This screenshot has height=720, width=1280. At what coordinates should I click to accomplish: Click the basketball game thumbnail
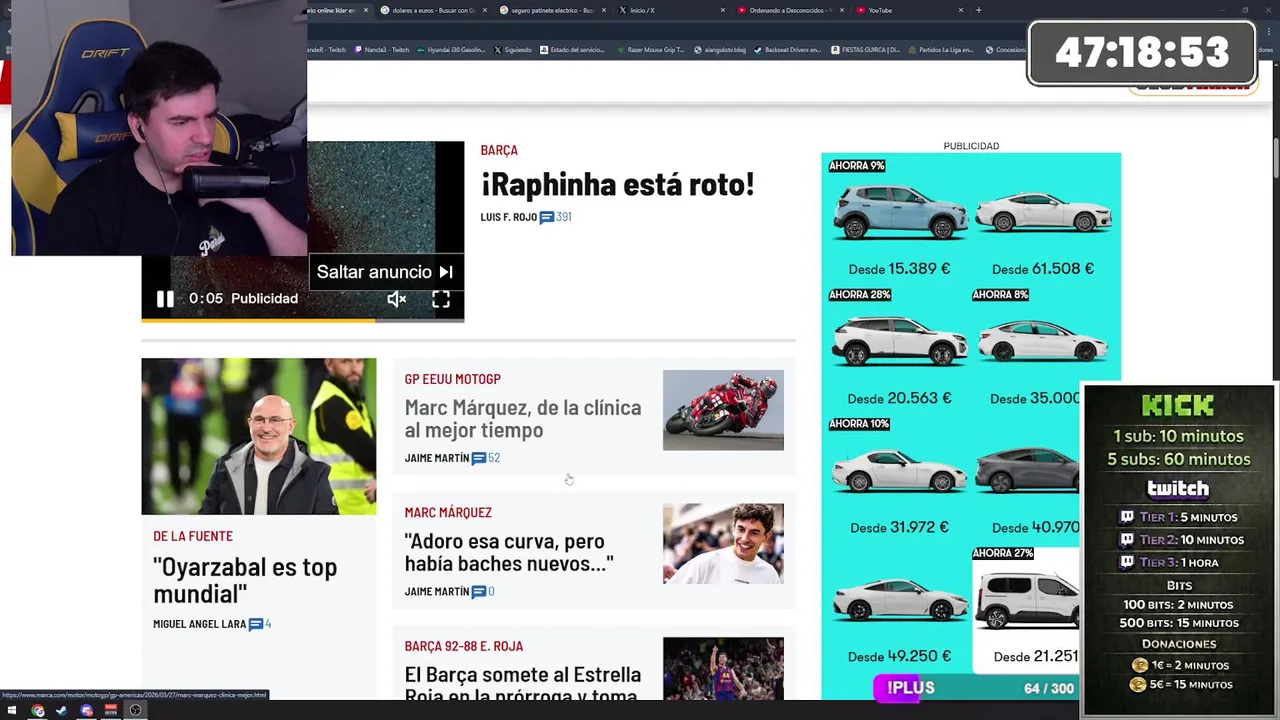[723, 668]
